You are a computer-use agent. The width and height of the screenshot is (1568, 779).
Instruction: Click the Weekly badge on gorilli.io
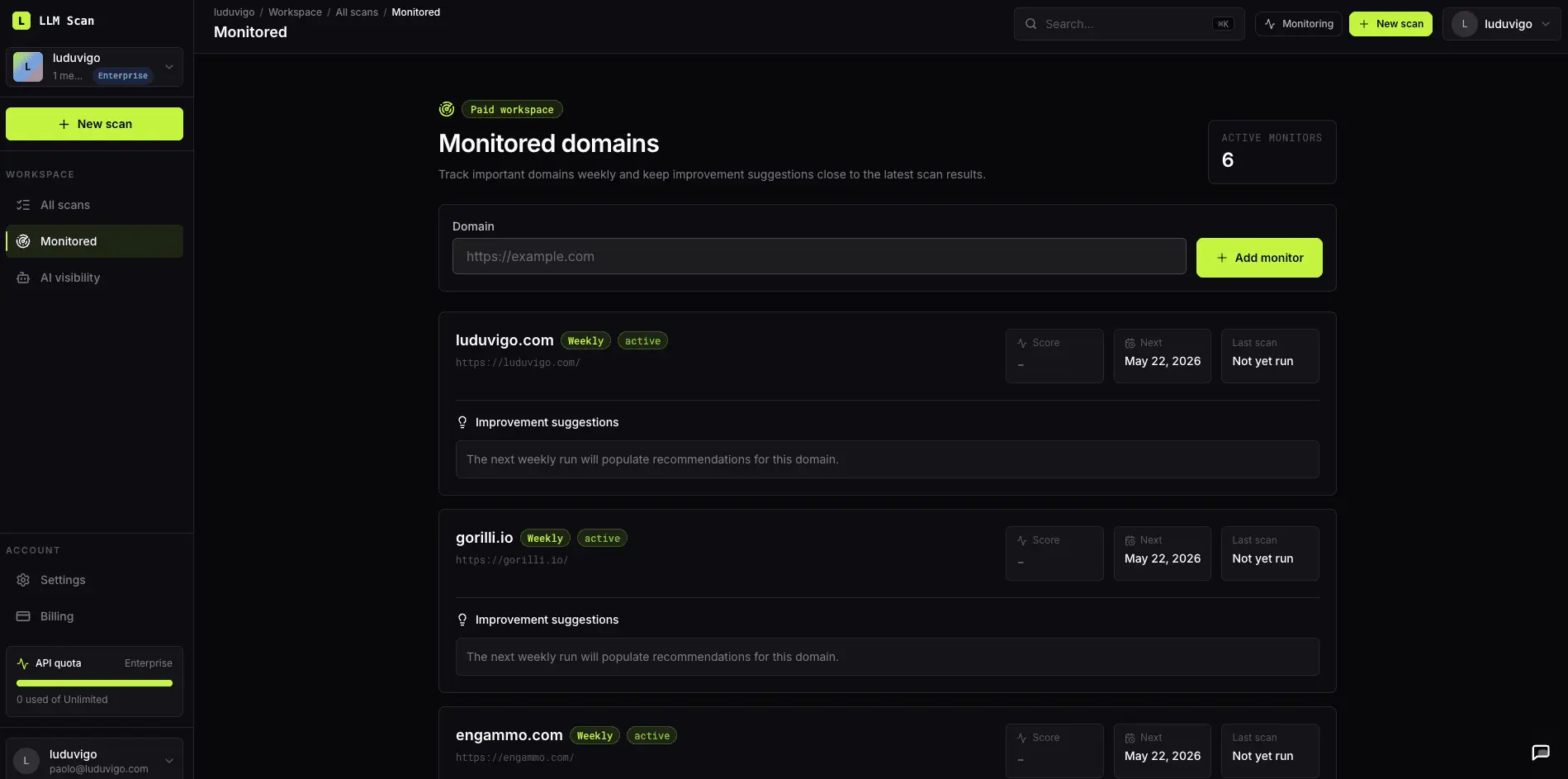pyautogui.click(x=545, y=539)
